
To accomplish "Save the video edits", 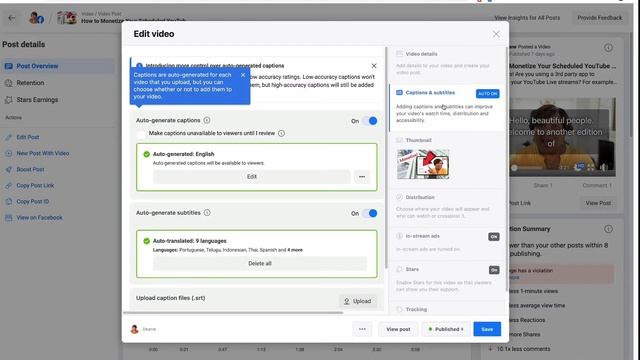I will pos(487,329).
